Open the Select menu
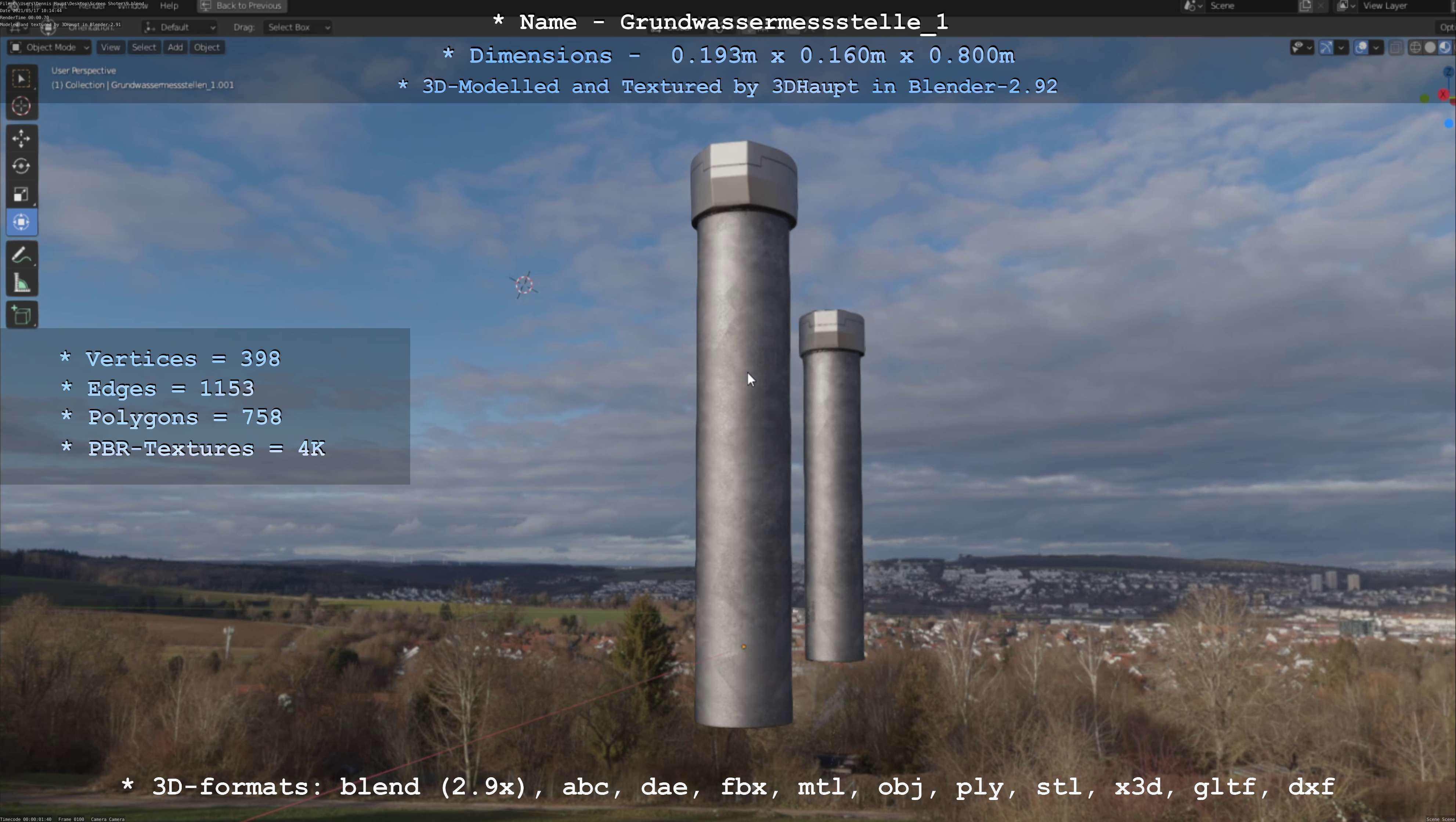The height and width of the screenshot is (822, 1456). click(144, 47)
